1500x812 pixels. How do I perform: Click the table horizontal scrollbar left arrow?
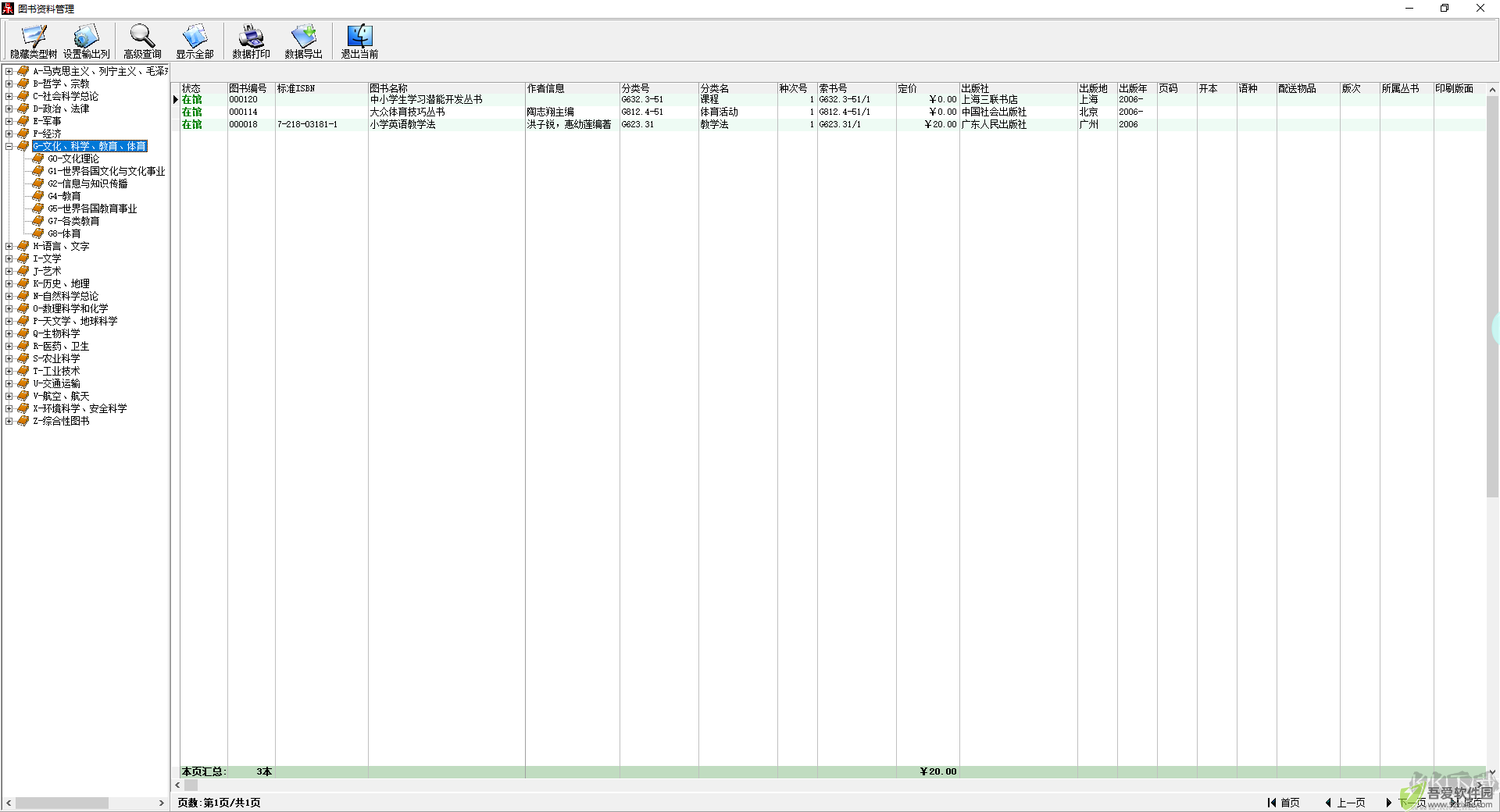[177, 785]
